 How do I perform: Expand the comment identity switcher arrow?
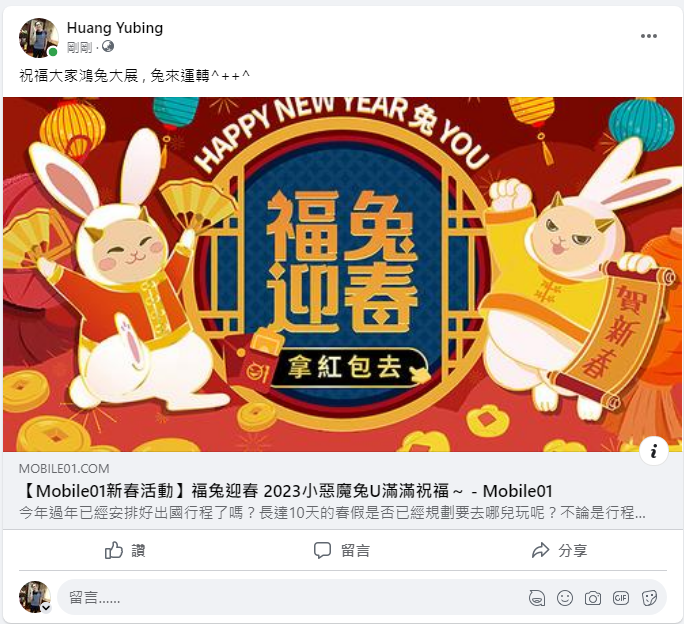click(46, 607)
